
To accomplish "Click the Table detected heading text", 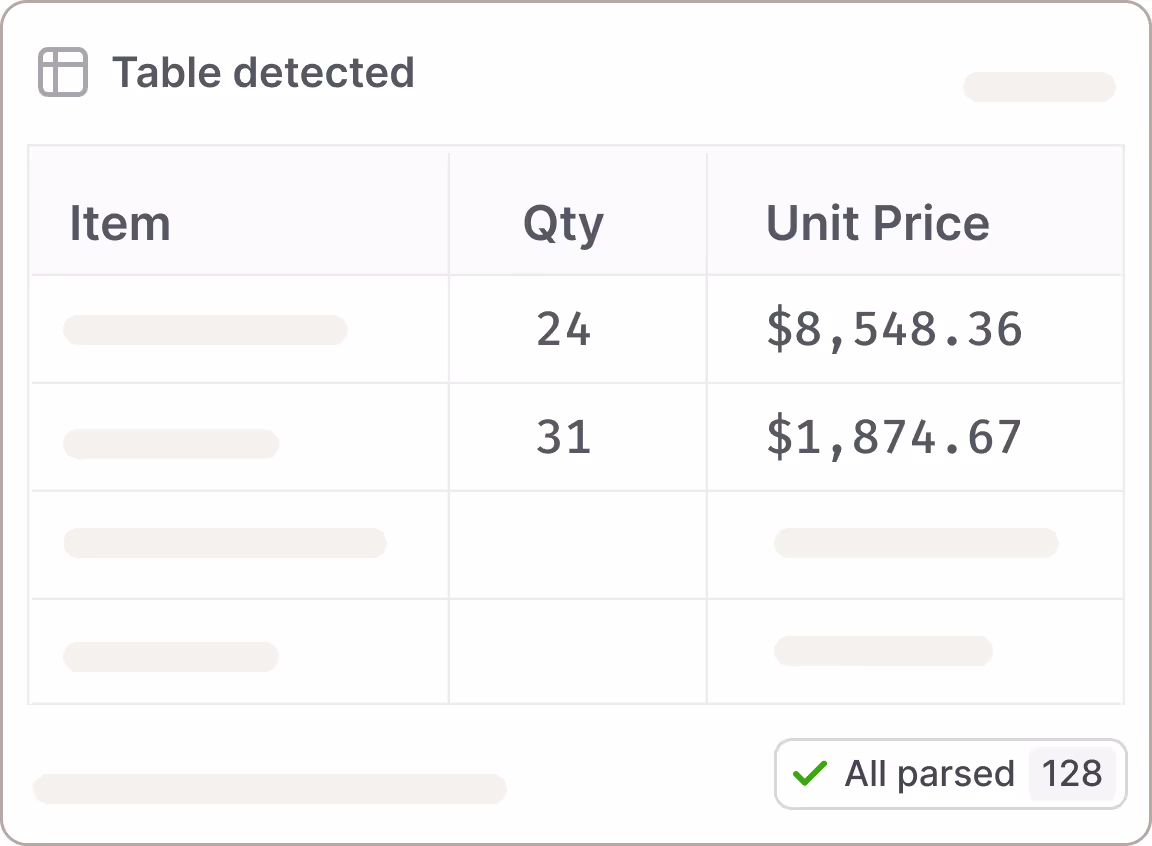I will (263, 73).
